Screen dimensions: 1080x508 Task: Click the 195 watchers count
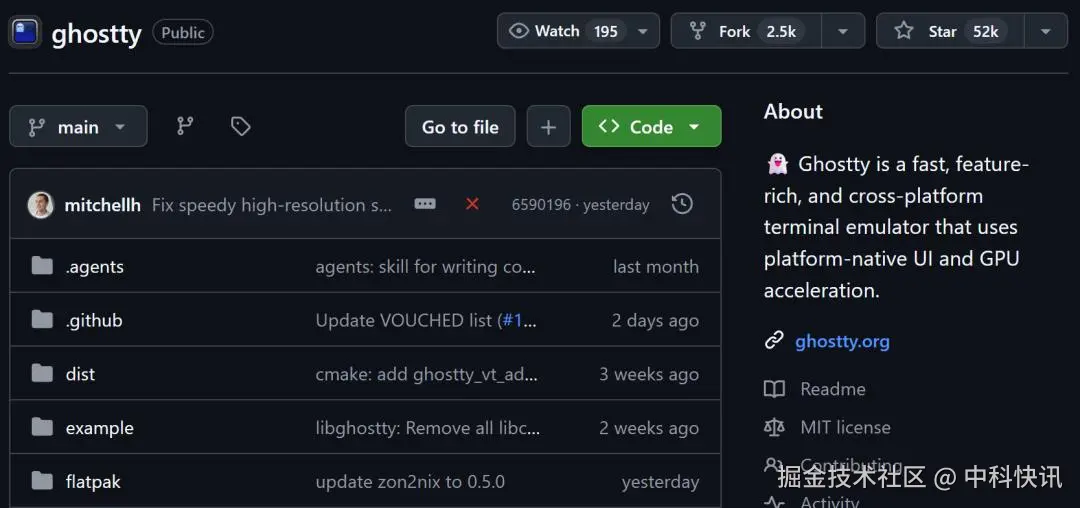(605, 31)
